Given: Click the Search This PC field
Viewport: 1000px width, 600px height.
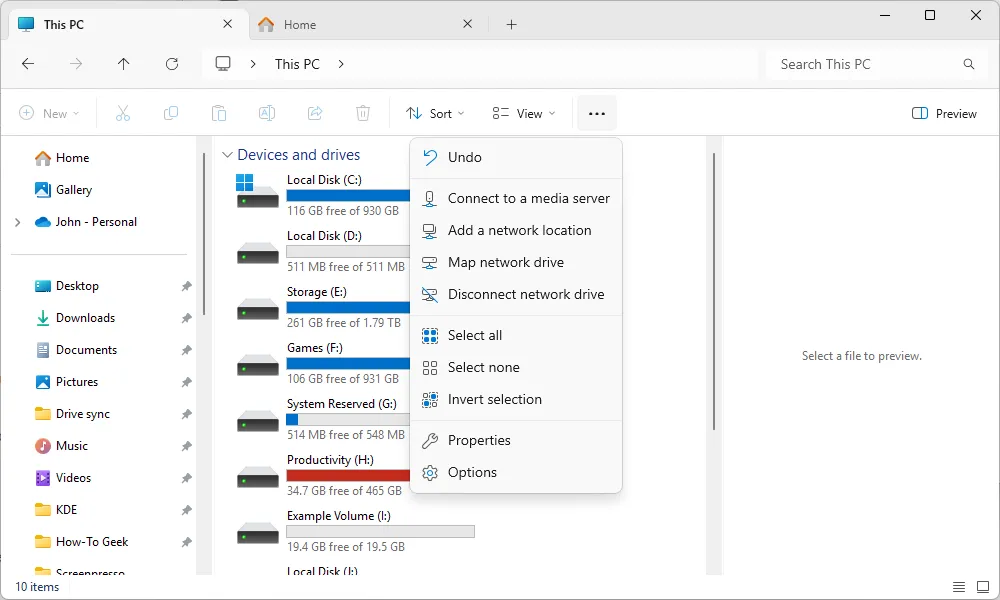Looking at the screenshot, I should [x=876, y=64].
